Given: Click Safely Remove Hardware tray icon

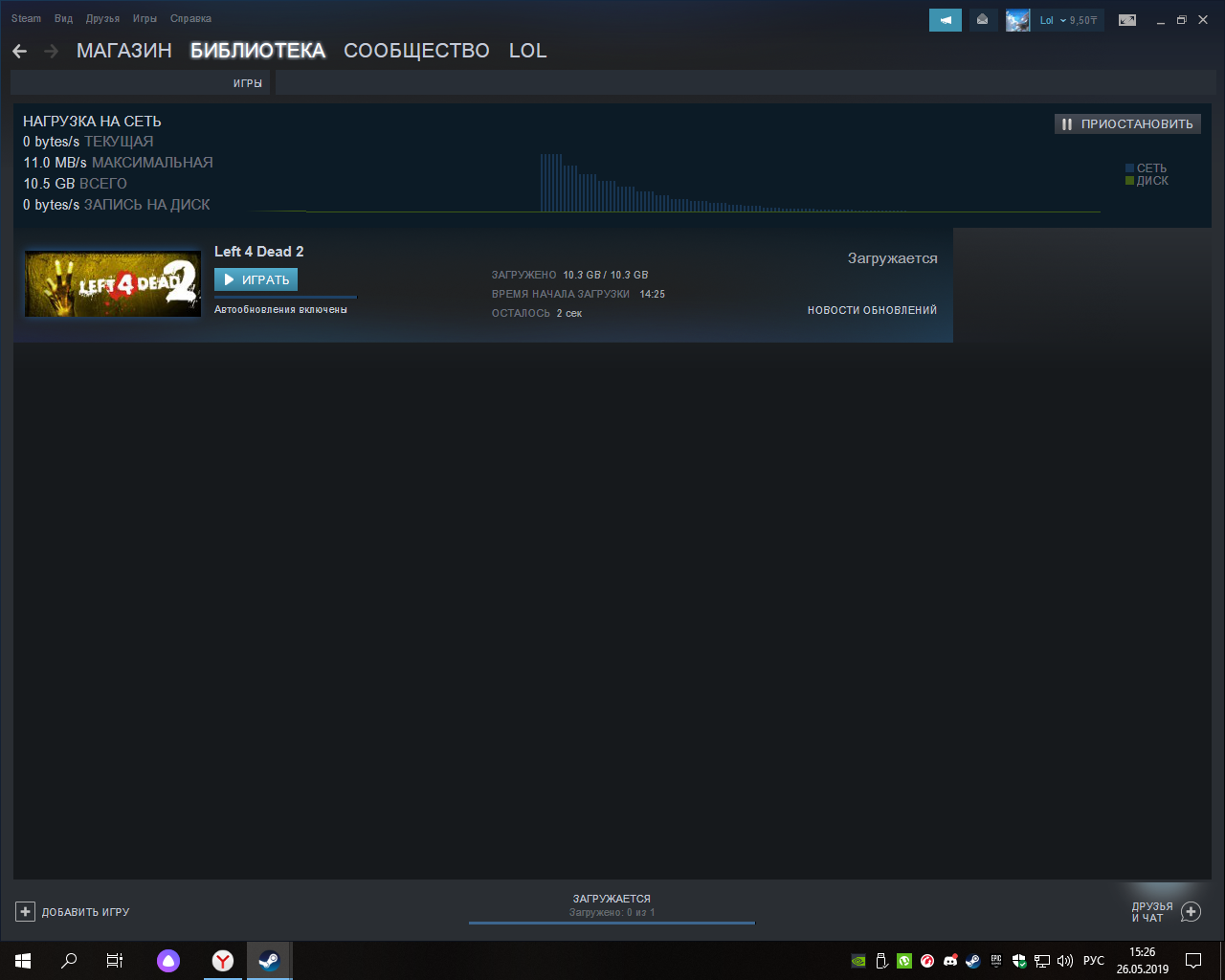Looking at the screenshot, I should (x=881, y=961).
